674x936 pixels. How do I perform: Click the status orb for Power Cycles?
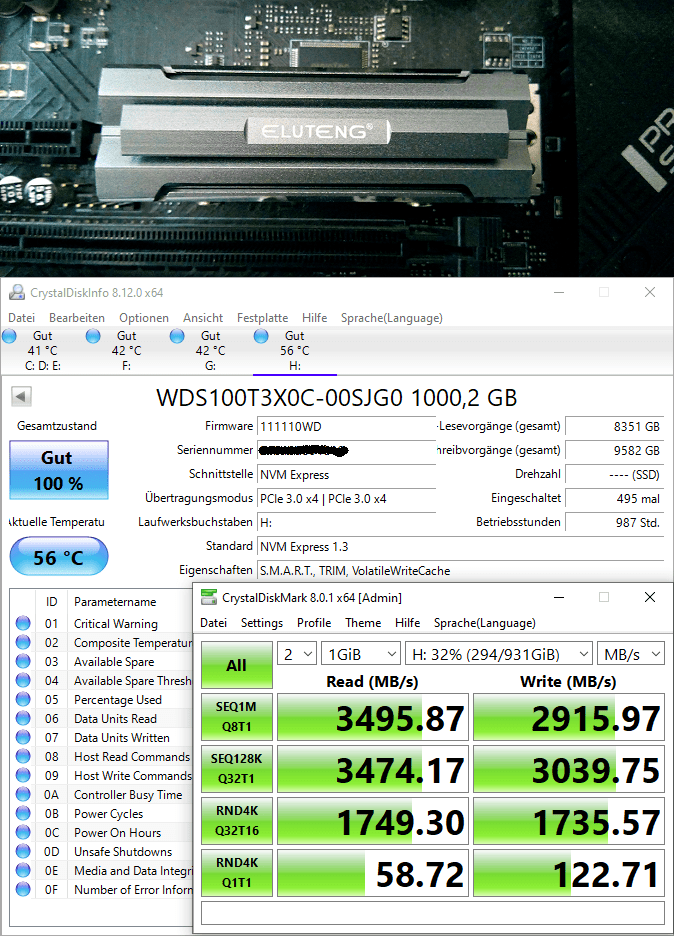coord(23,813)
